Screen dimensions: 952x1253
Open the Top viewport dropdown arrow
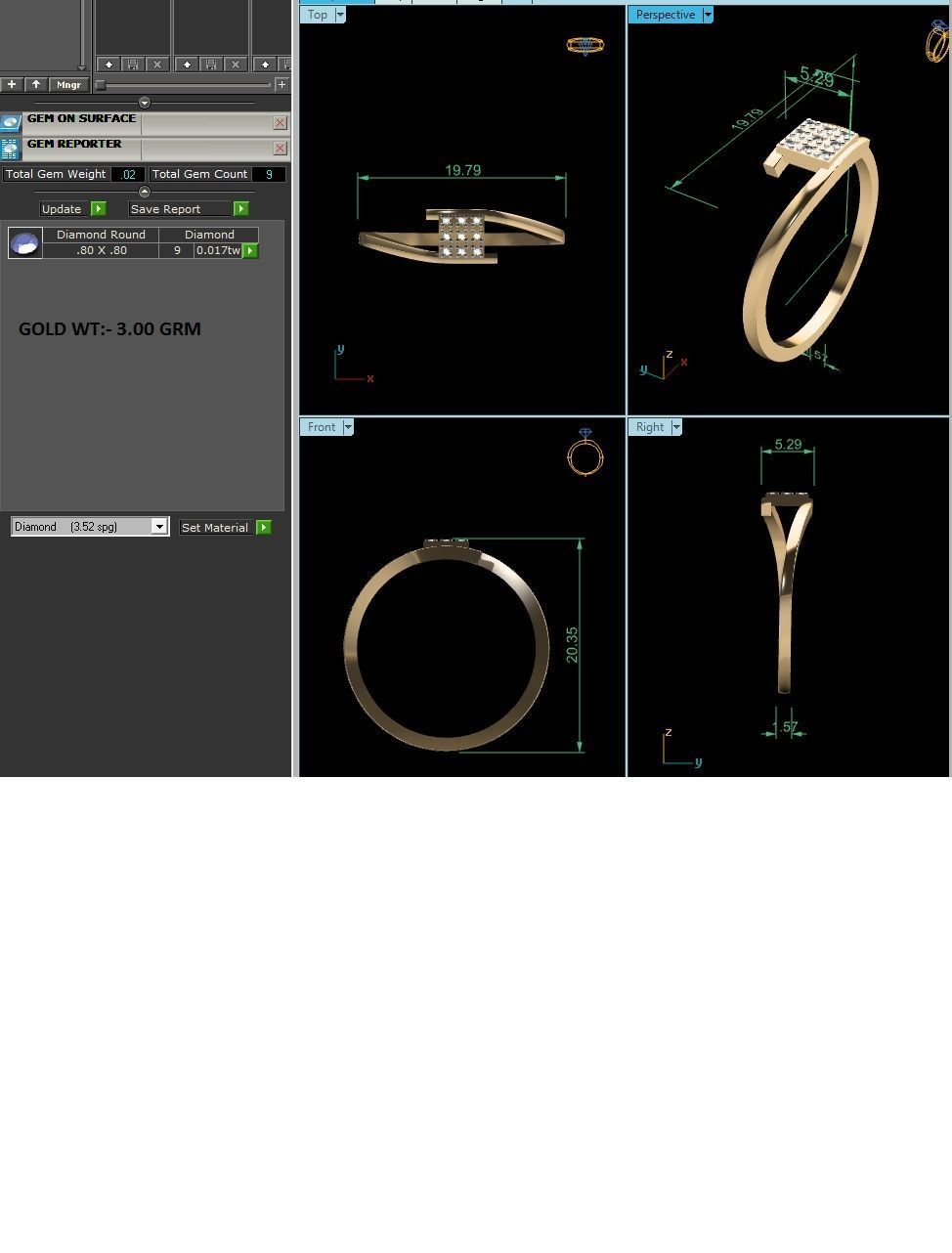[x=340, y=15]
